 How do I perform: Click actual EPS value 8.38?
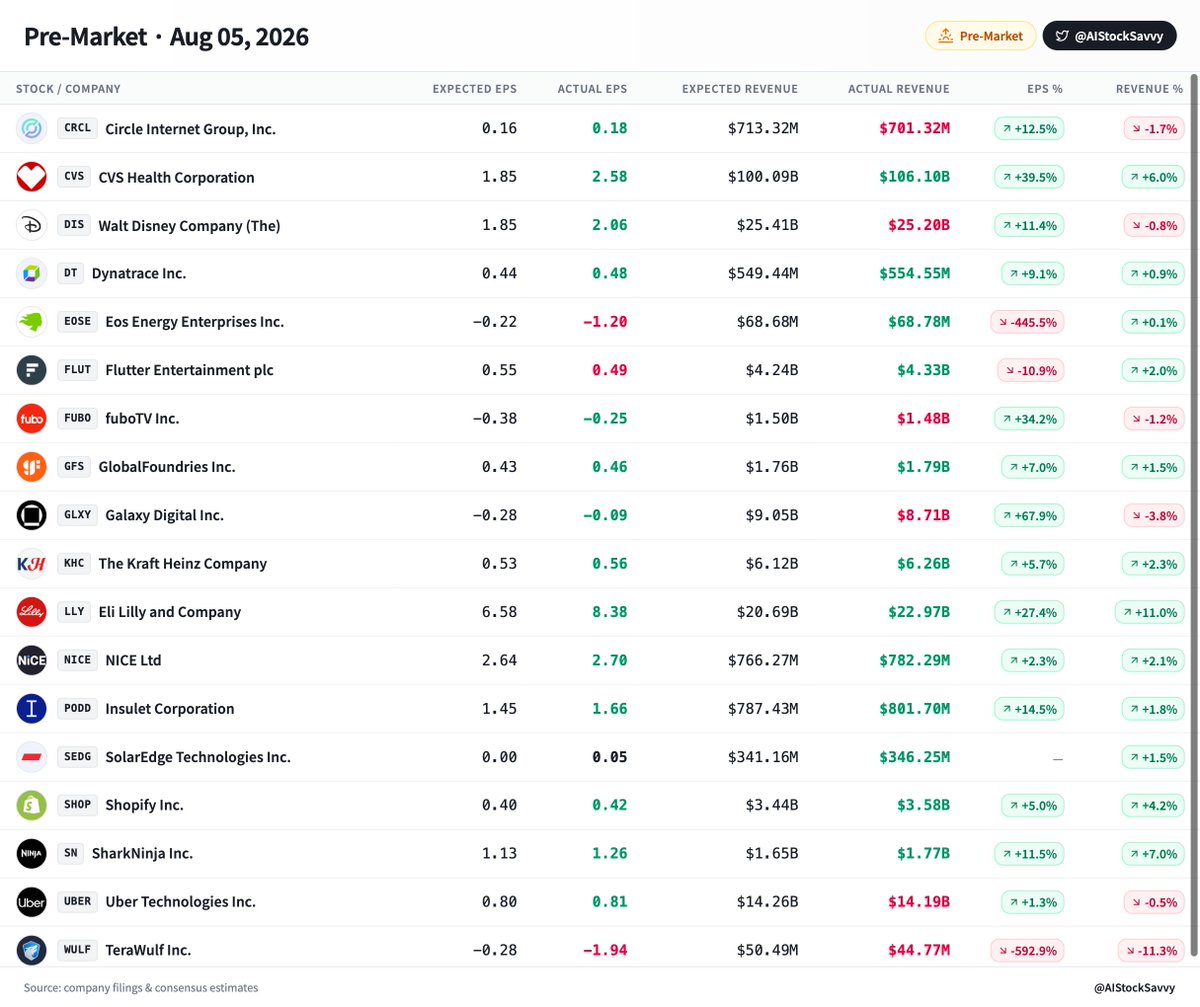[x=610, y=612]
